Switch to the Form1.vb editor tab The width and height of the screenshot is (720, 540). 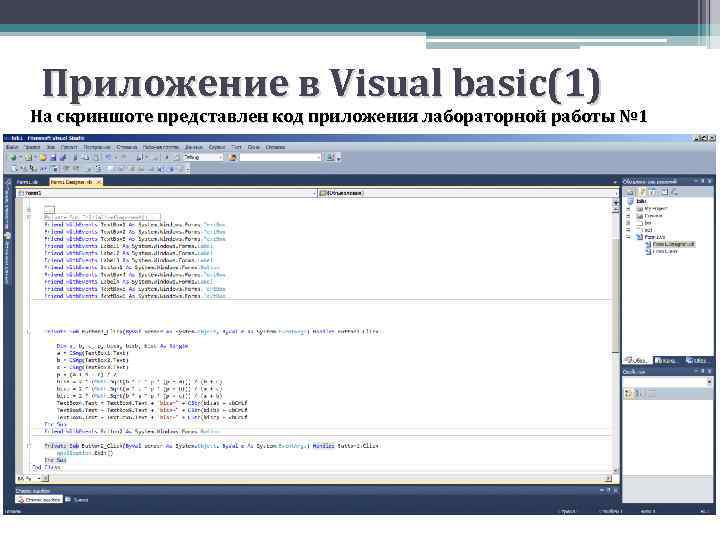(x=27, y=182)
